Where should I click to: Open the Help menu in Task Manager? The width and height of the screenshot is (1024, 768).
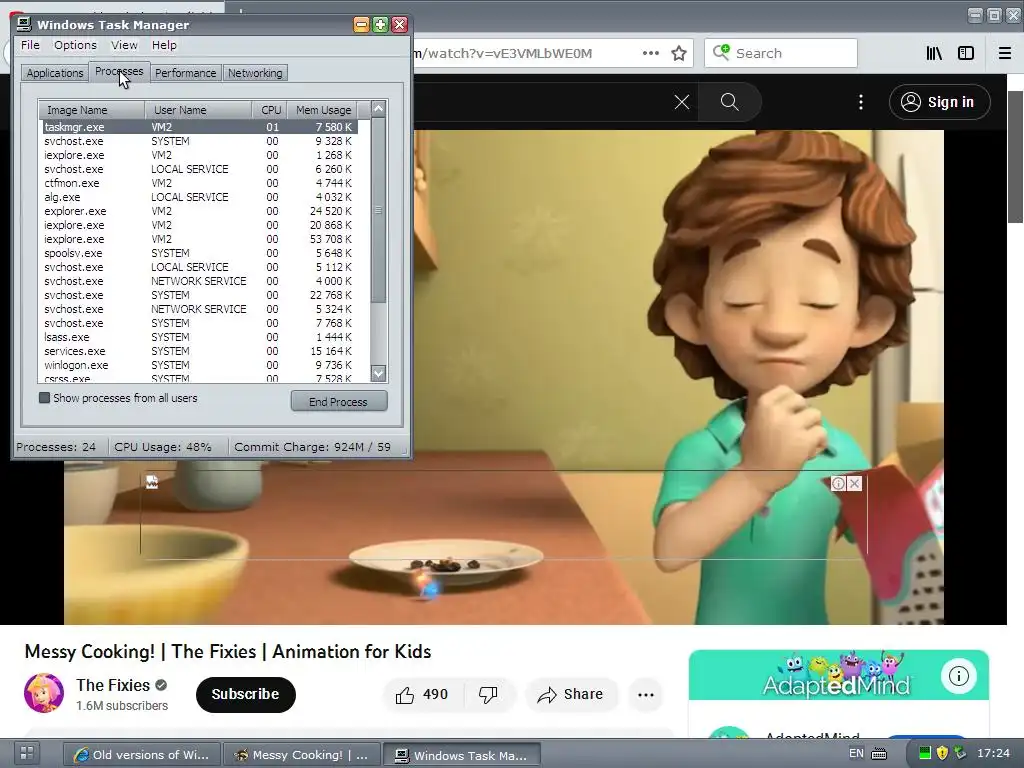[x=164, y=45]
